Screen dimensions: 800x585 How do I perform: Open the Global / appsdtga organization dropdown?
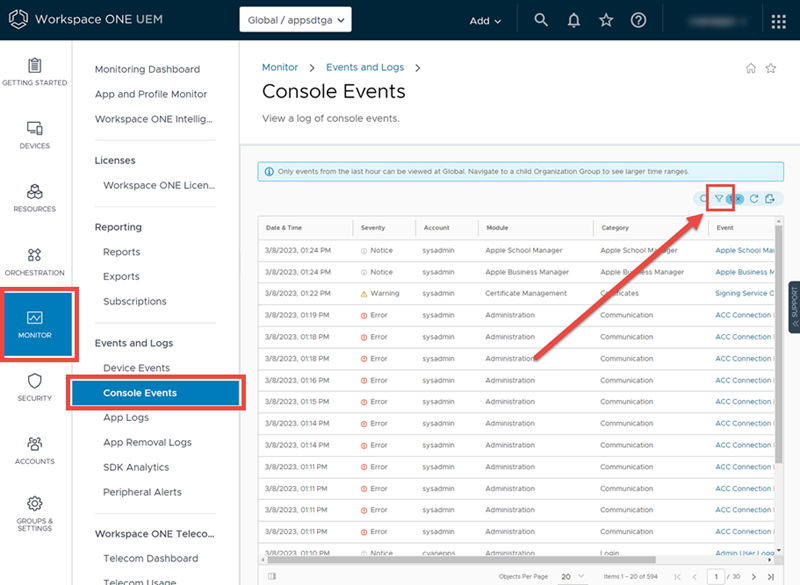point(295,19)
